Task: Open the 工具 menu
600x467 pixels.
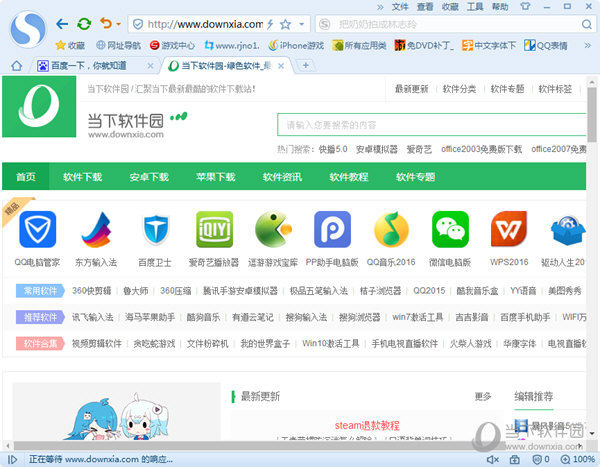Action: [475, 7]
